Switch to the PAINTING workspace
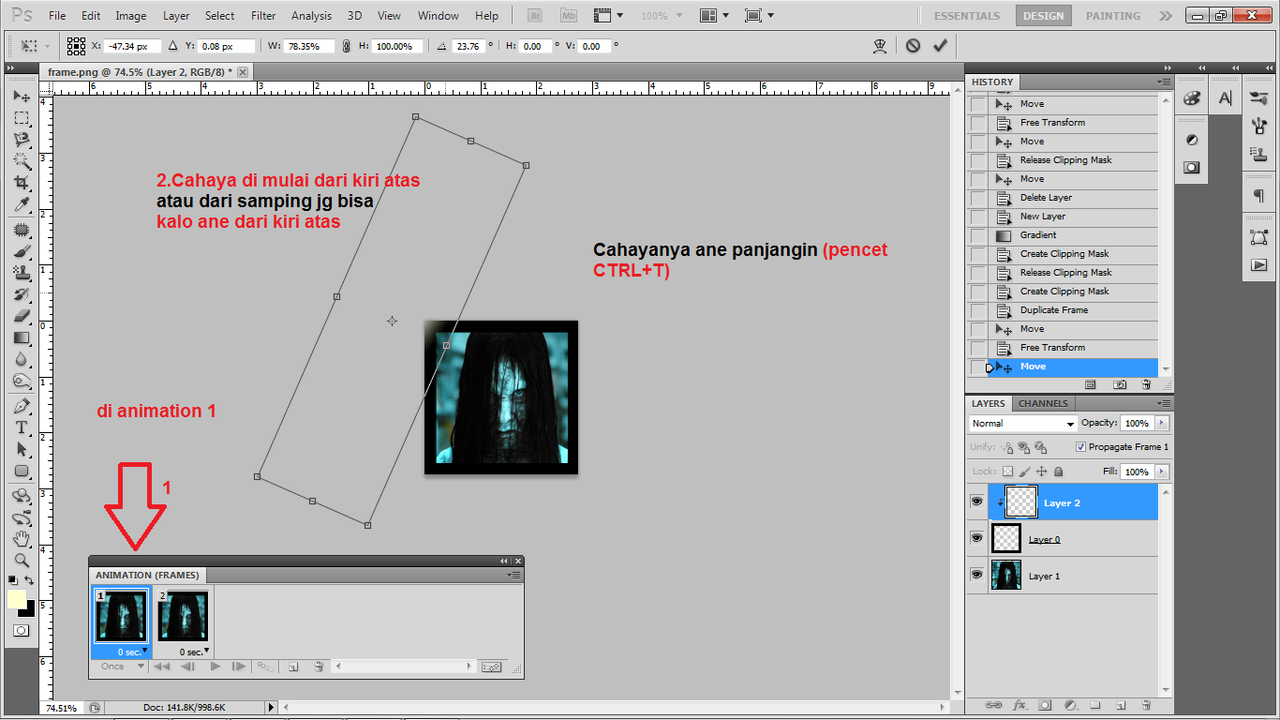 [x=1112, y=15]
